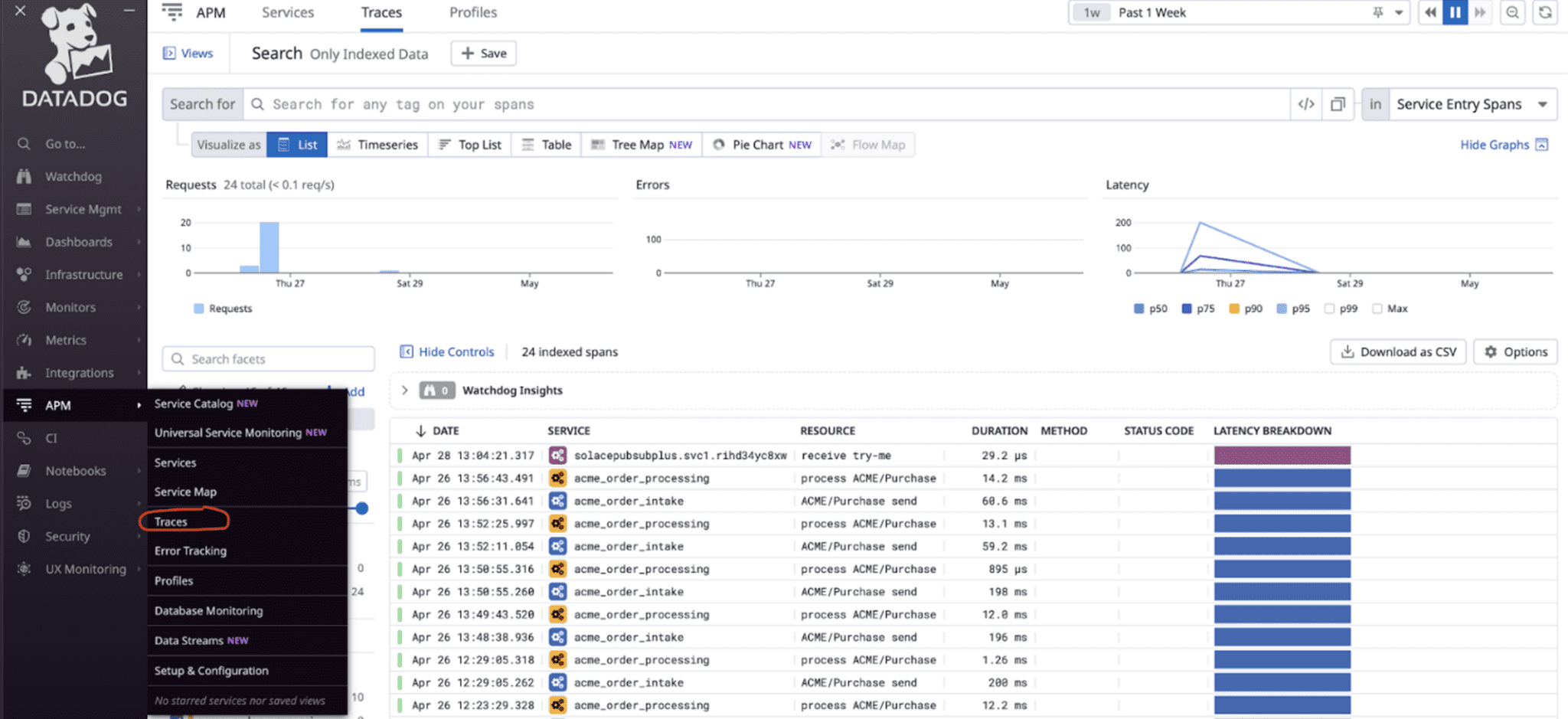Open Logs from the sidebar

(57, 503)
